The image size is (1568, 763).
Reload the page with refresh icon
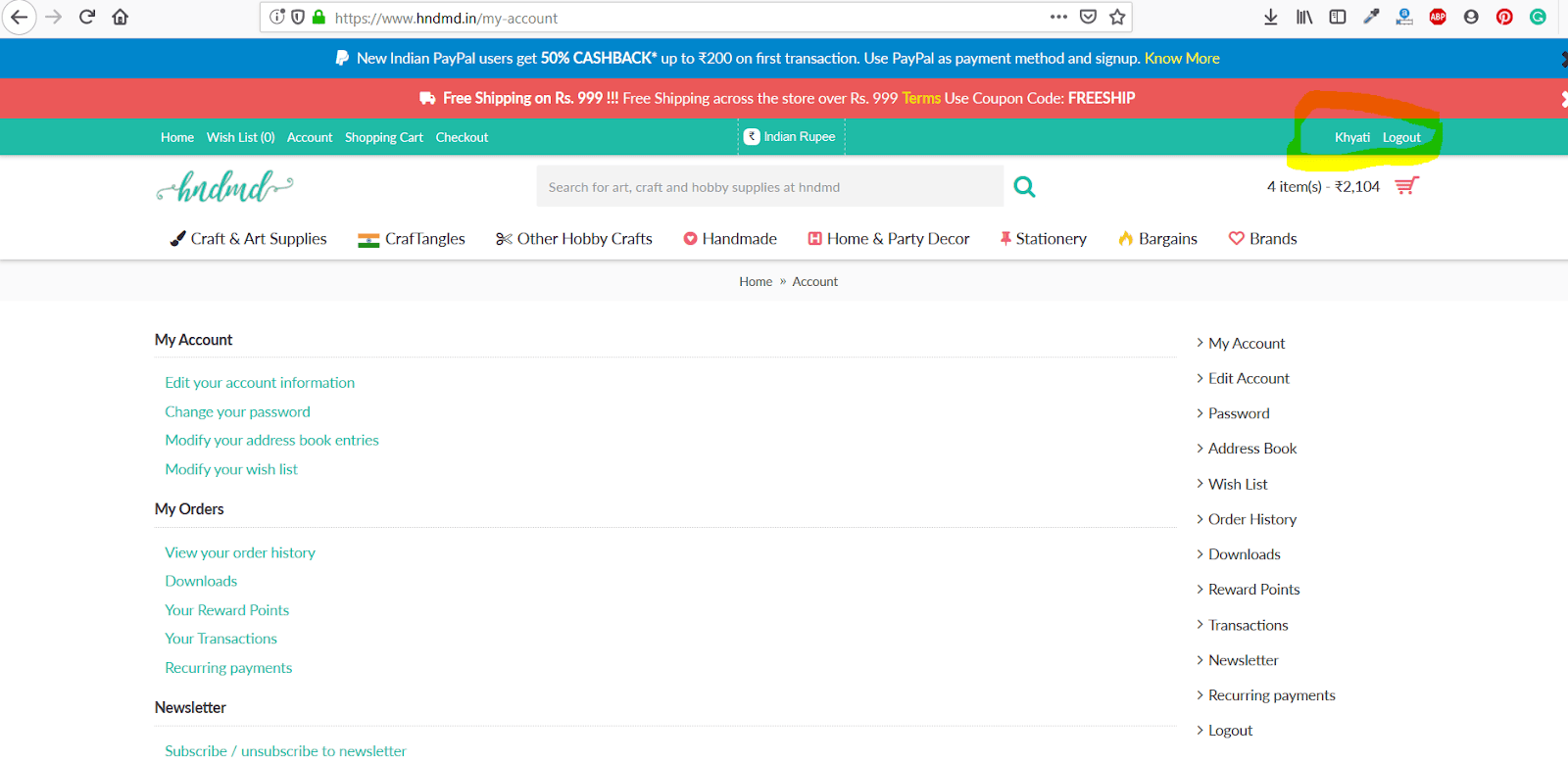[x=87, y=17]
